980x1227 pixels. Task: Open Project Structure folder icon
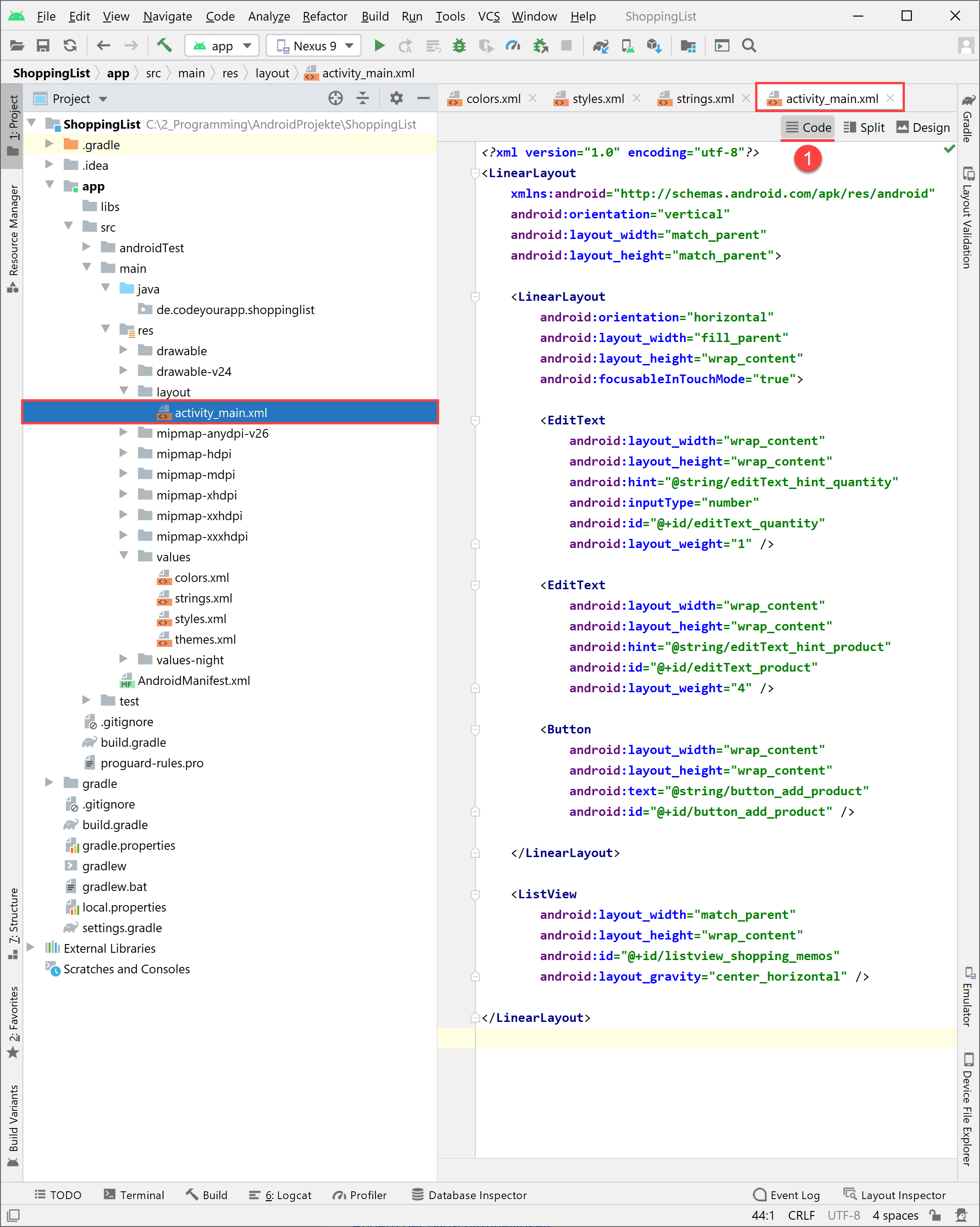[x=688, y=45]
